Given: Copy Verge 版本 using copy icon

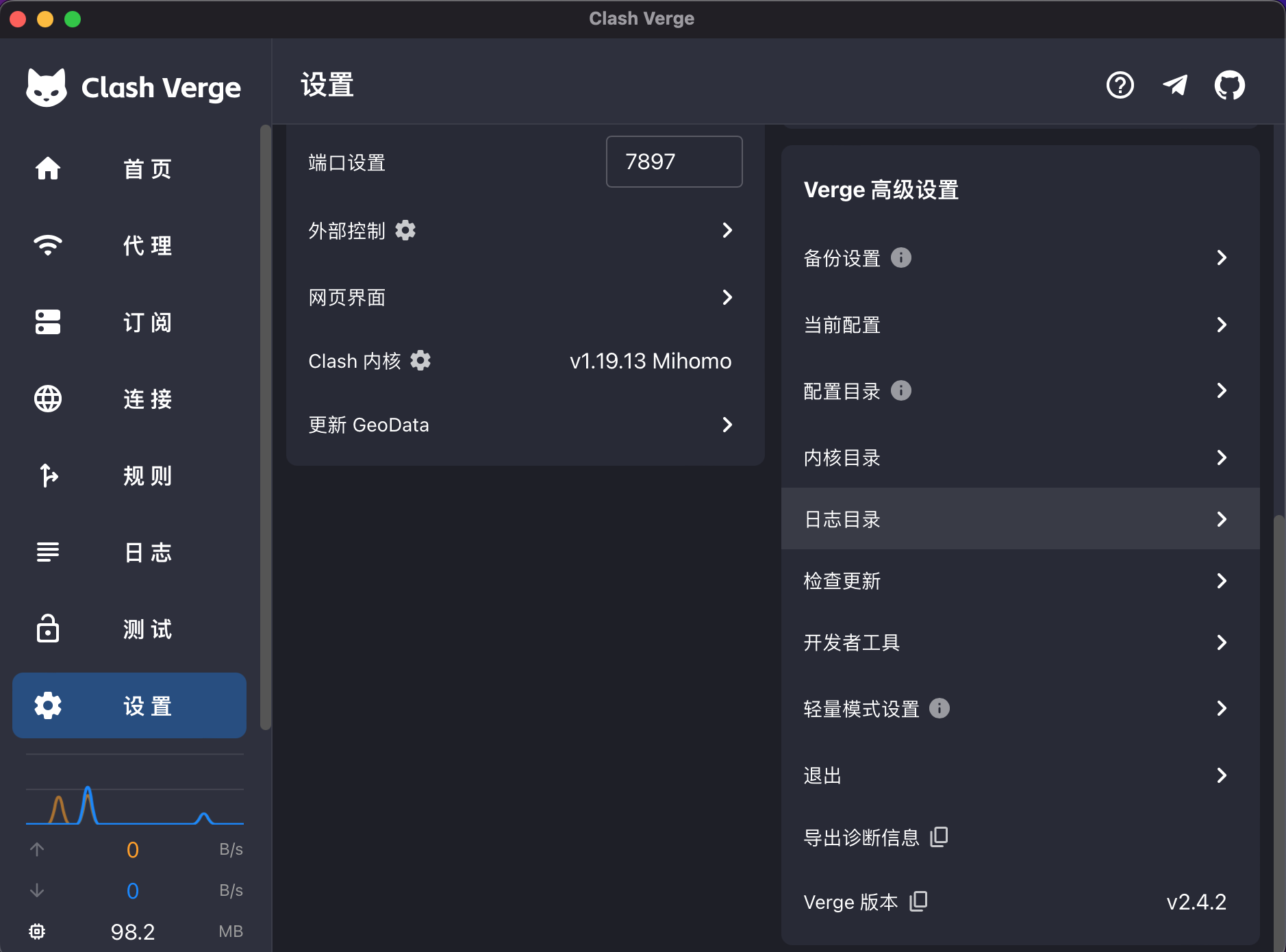Looking at the screenshot, I should click(x=918, y=901).
